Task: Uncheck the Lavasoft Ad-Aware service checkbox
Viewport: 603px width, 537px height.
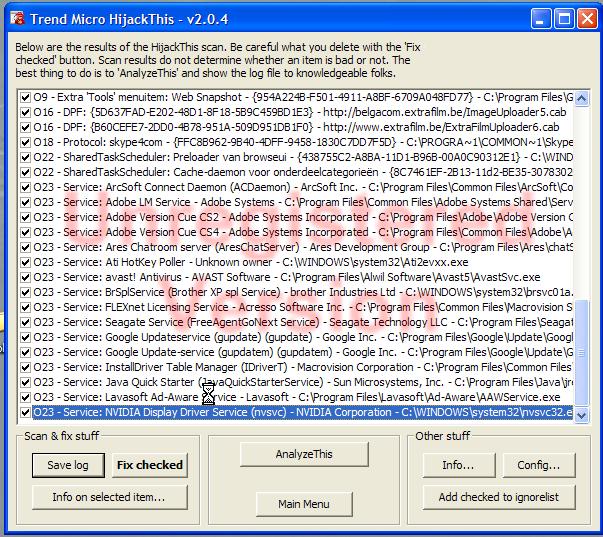Action: (x=25, y=397)
